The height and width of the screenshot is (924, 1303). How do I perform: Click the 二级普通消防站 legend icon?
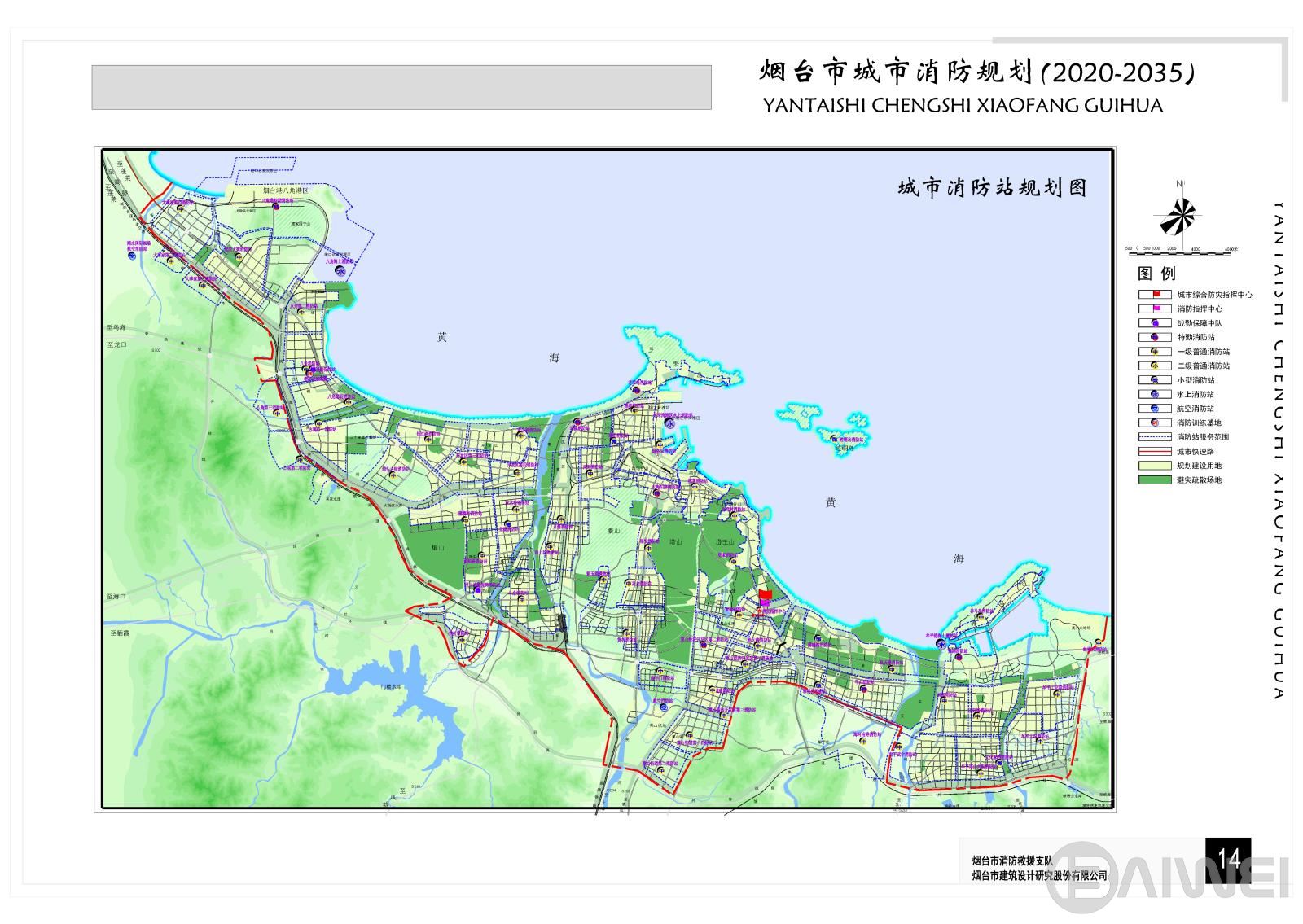pyautogui.click(x=1155, y=366)
